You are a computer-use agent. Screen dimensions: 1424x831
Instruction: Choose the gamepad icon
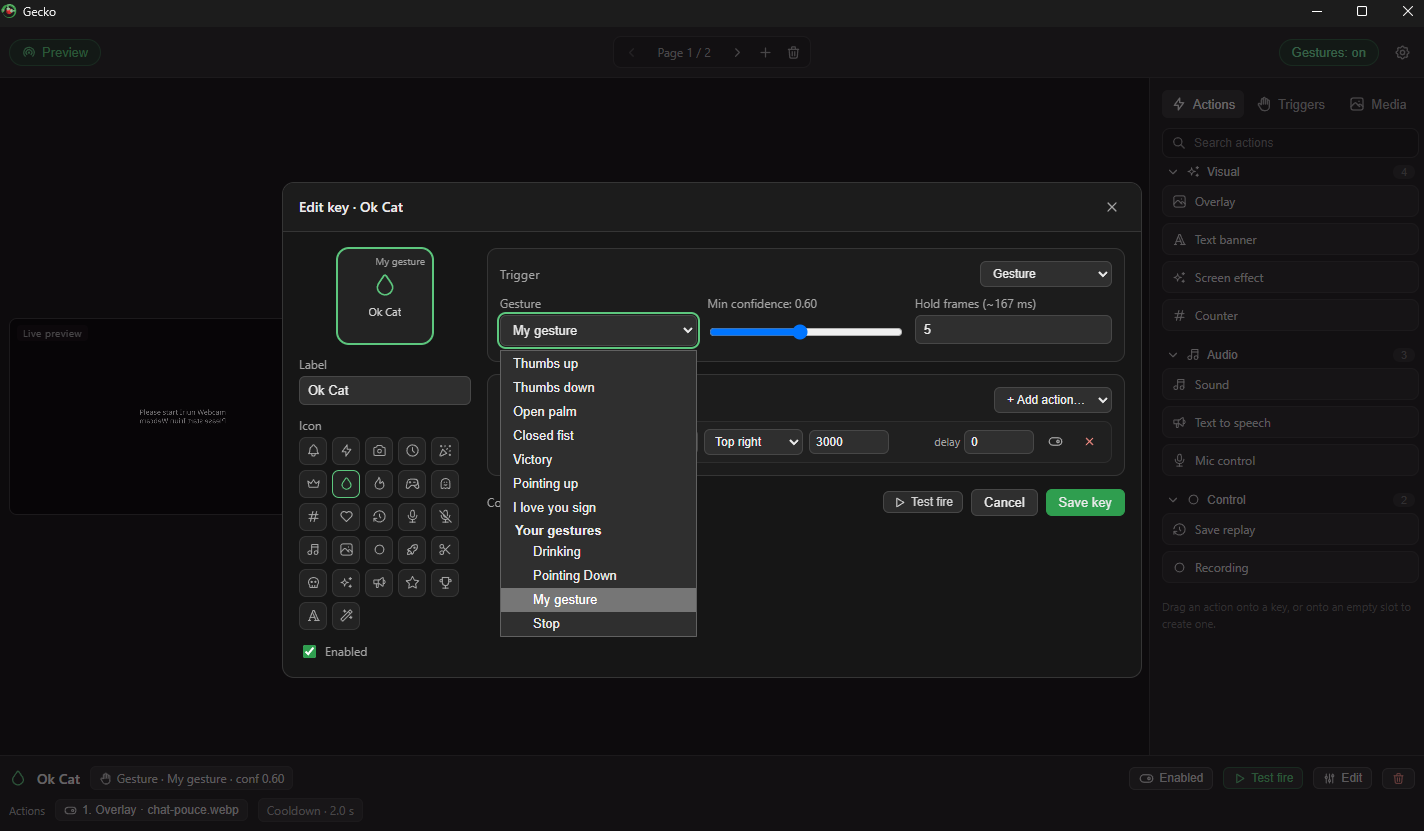click(x=412, y=484)
